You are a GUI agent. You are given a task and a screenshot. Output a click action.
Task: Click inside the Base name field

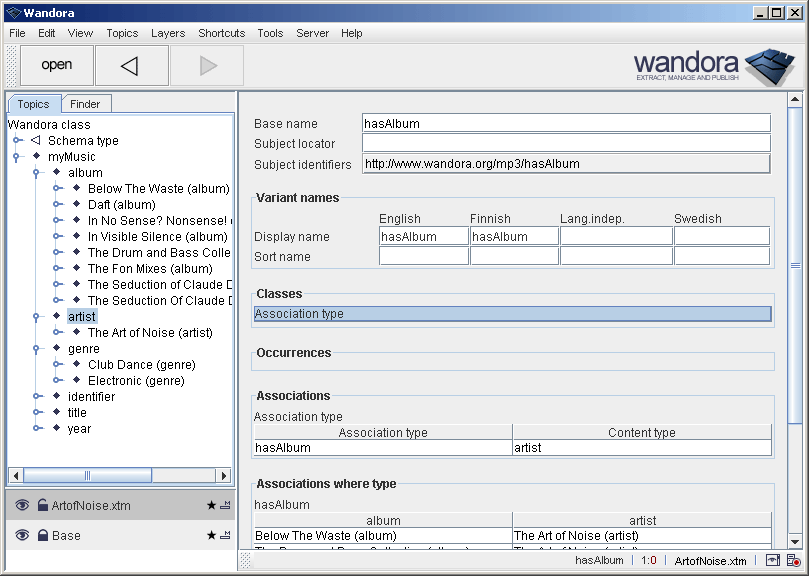tap(565, 123)
